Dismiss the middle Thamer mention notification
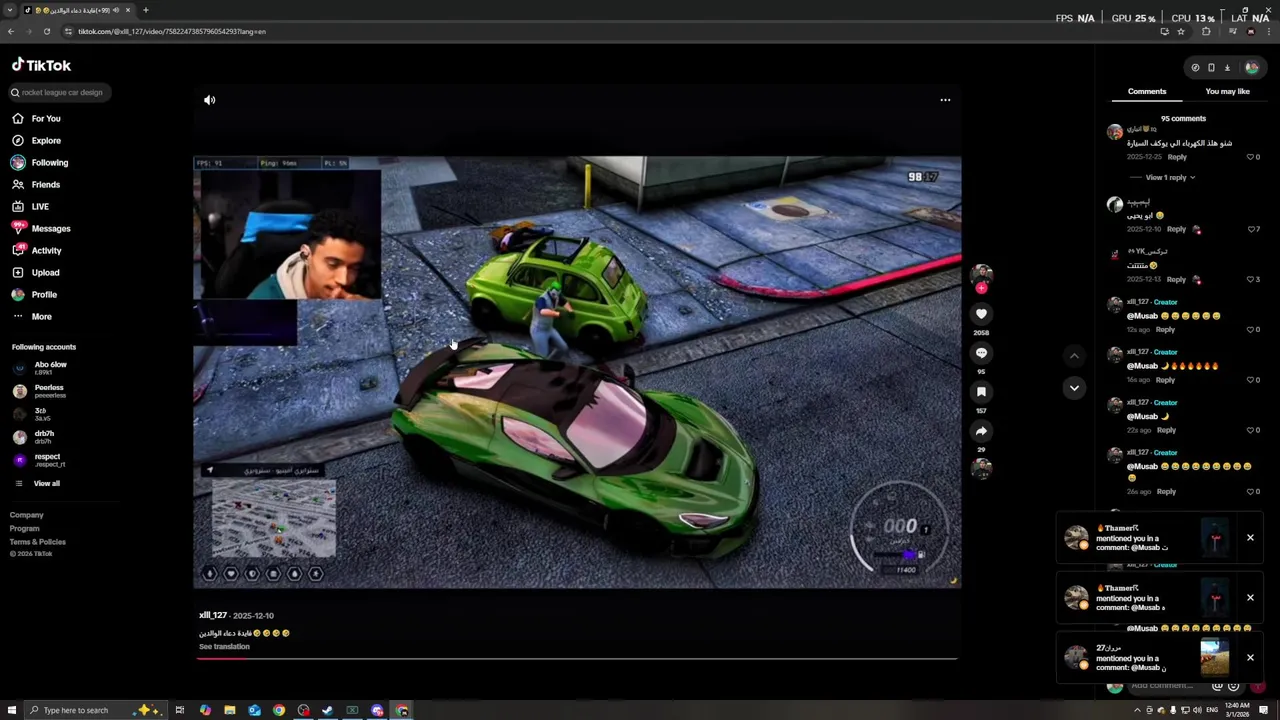Viewport: 1280px width, 720px height. (x=1250, y=598)
